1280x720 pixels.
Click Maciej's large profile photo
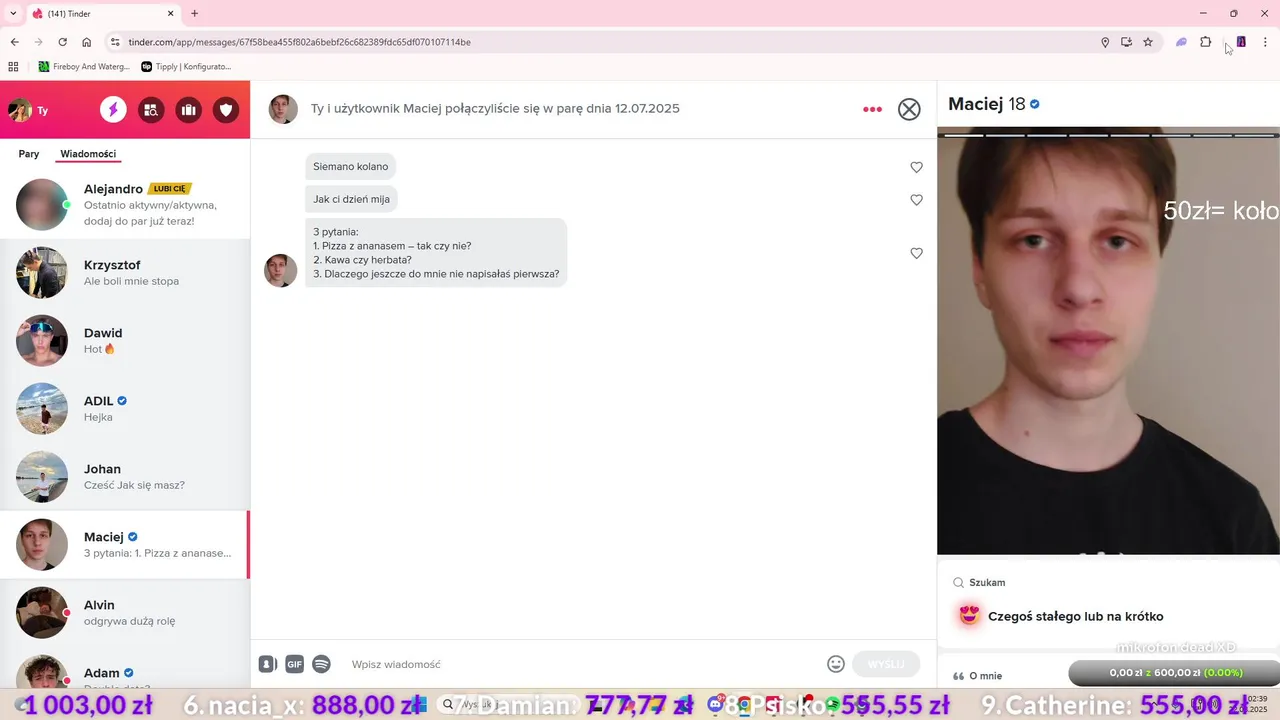click(1108, 340)
